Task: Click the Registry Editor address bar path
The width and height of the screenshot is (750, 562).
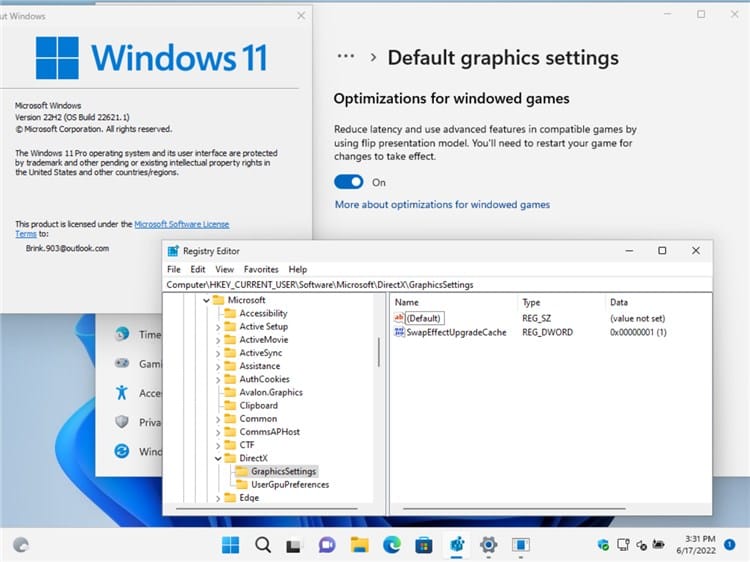Action: coord(437,285)
